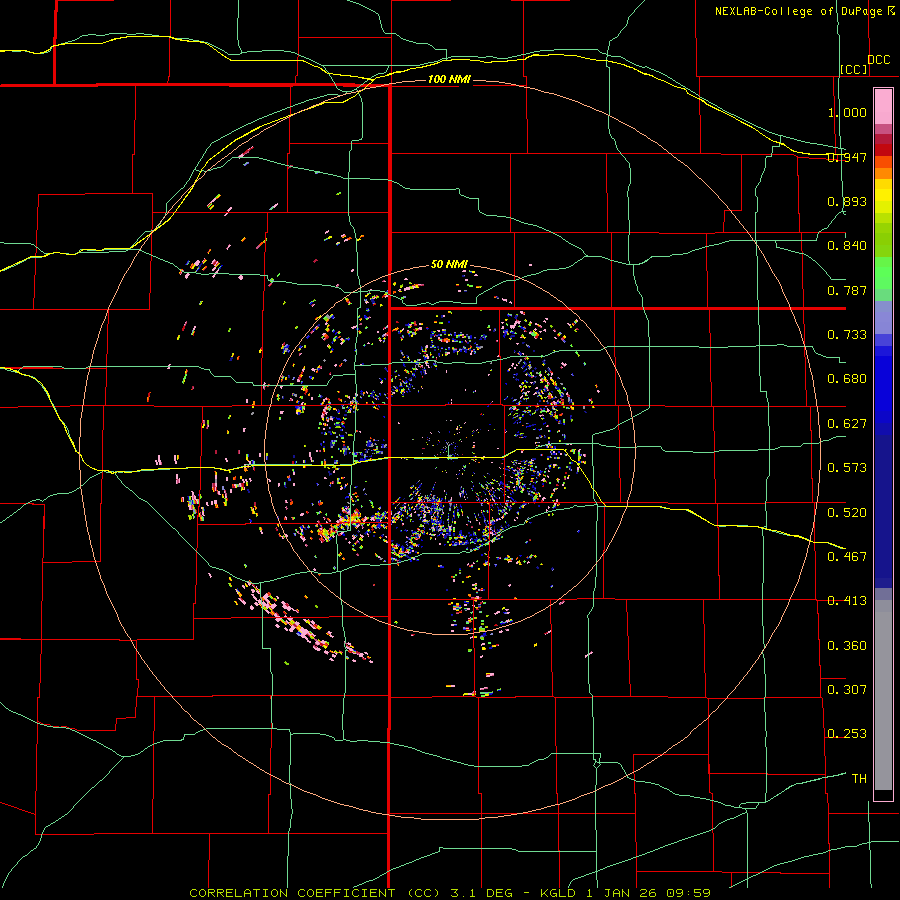Click the 0.627 scale value

tap(847, 424)
